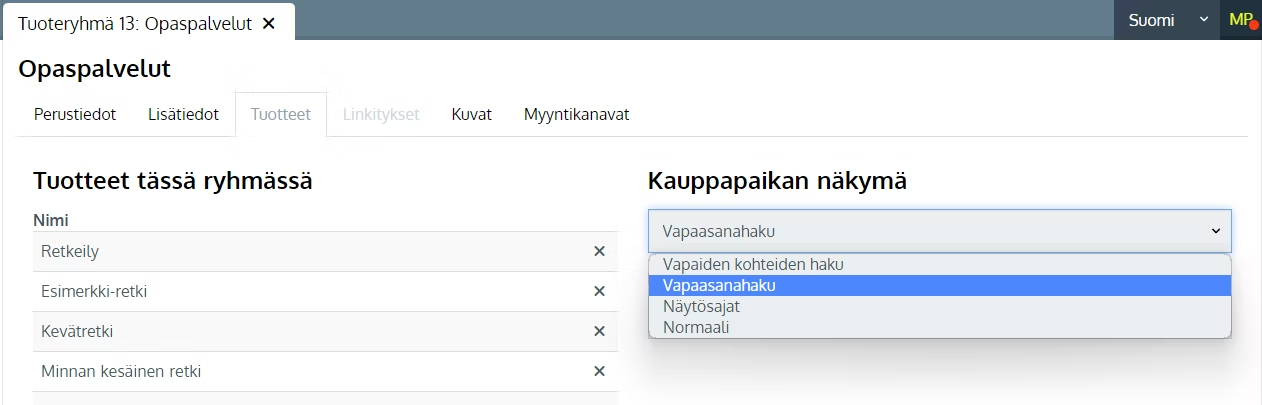Image resolution: width=1262 pixels, height=405 pixels.
Task: Remove Retkeily from the product group
Action: point(600,251)
